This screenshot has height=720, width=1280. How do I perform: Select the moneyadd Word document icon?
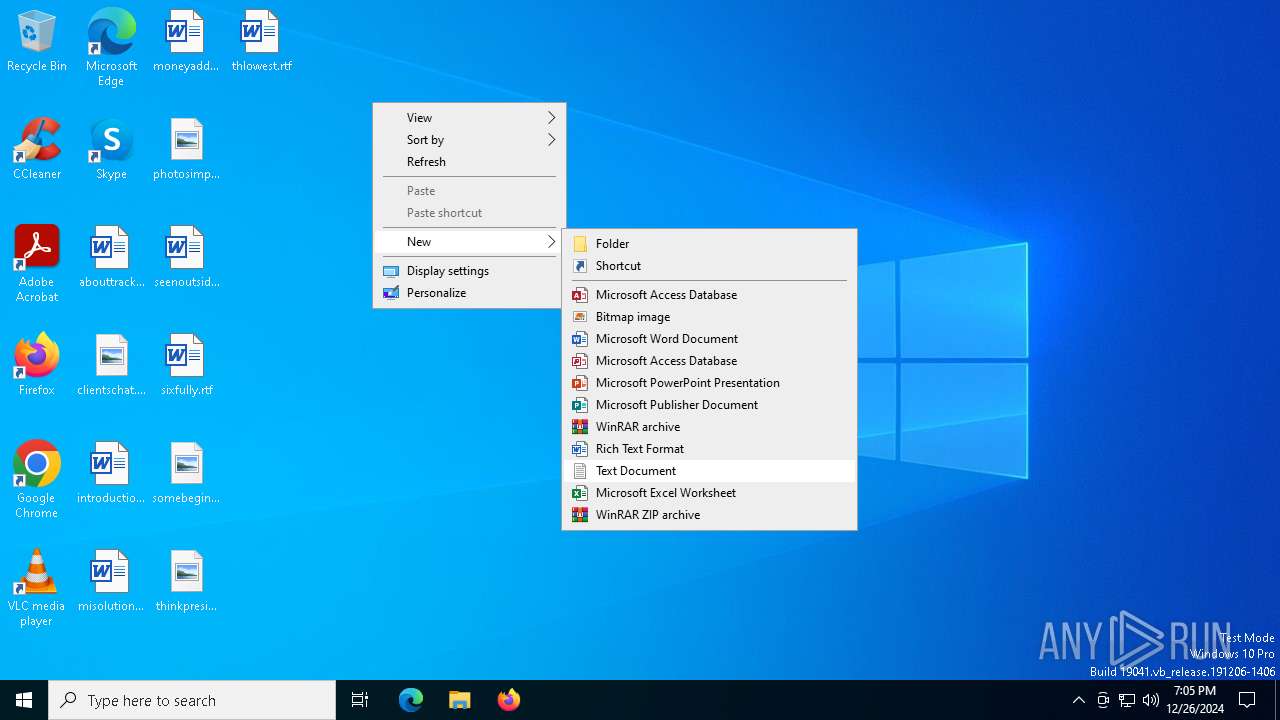(x=185, y=42)
